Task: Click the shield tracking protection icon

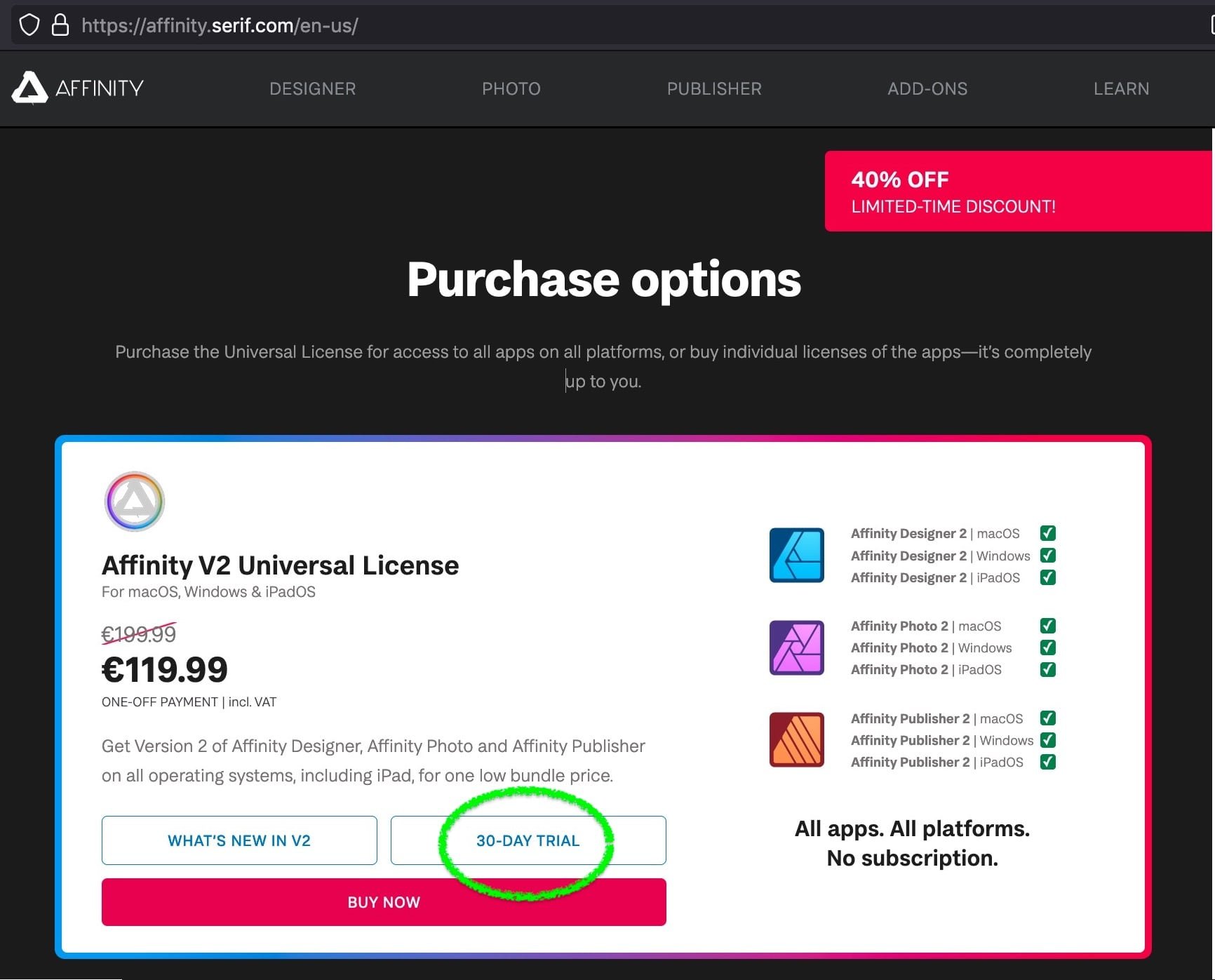Action: 29,25
